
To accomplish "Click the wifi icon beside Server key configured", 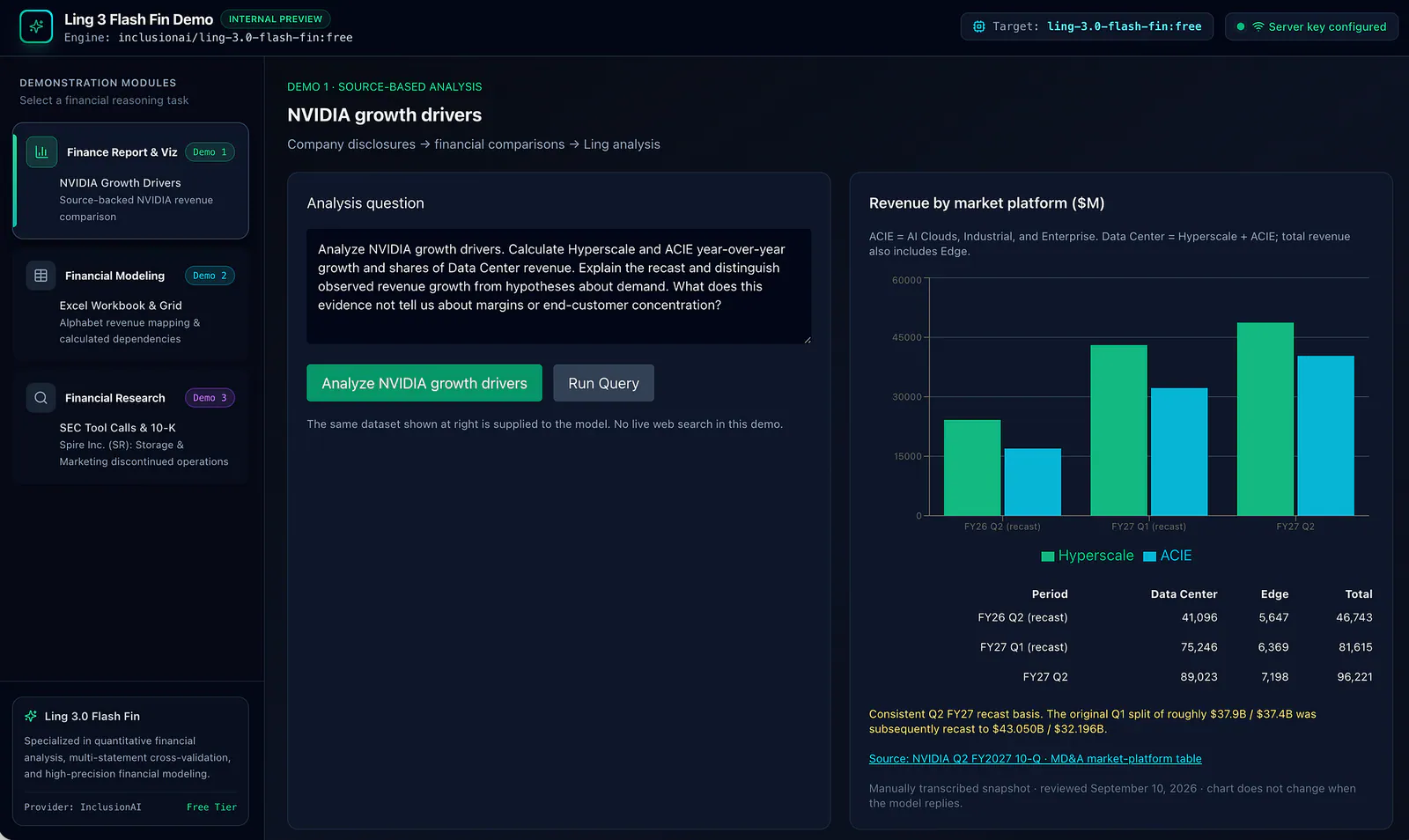I will (x=1258, y=26).
